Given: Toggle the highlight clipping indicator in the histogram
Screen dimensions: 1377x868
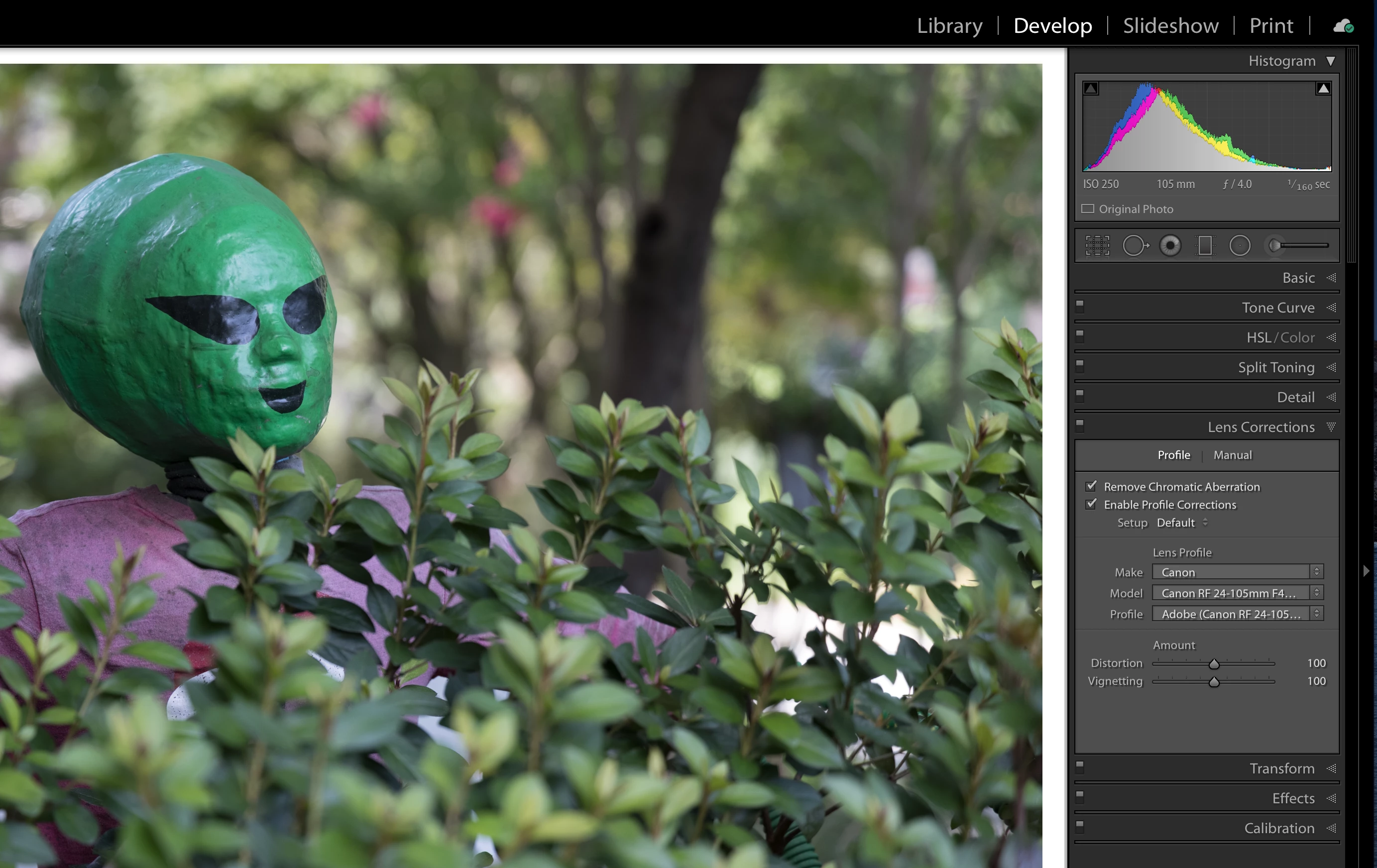Looking at the screenshot, I should tap(1323, 89).
